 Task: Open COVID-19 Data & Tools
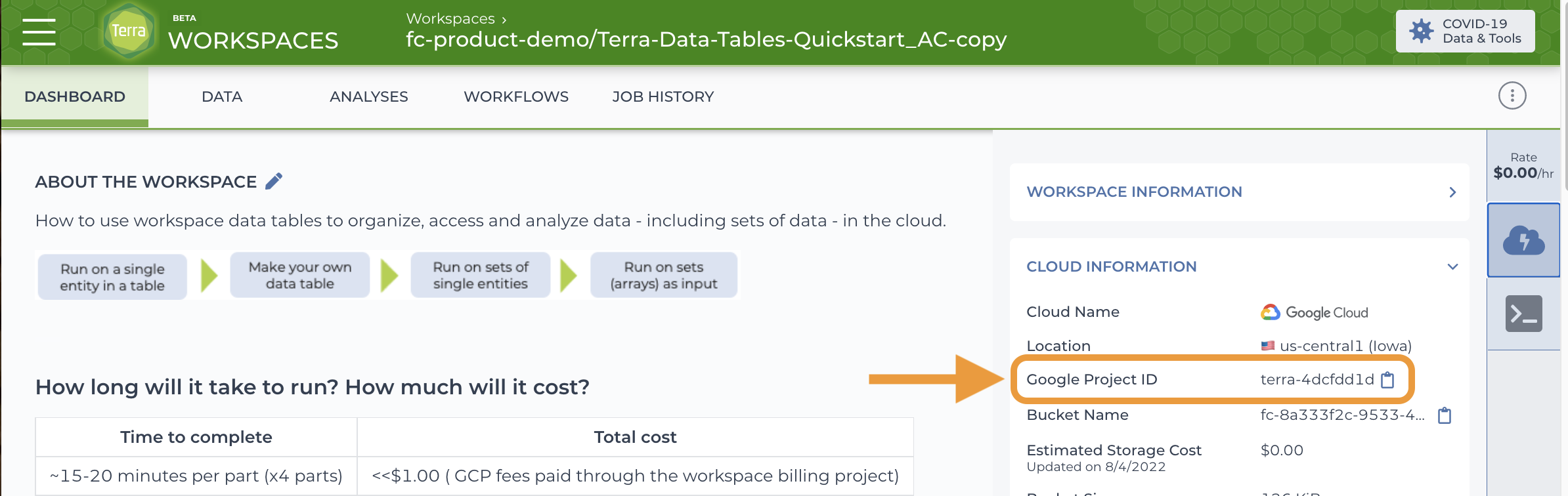(1465, 31)
